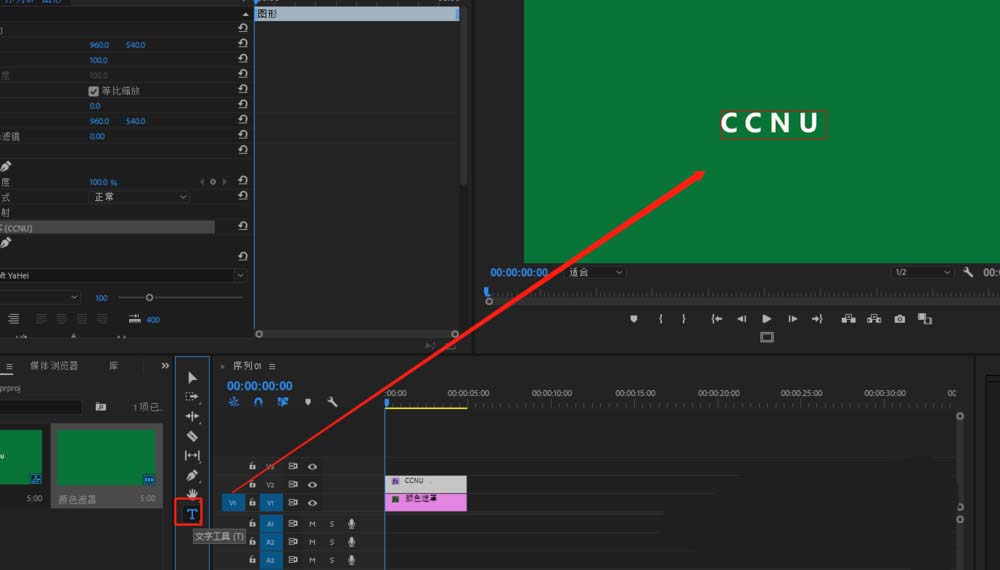Open the 序列01 panel menu
Image resolution: width=1000 pixels, height=570 pixels.
pos(272,366)
